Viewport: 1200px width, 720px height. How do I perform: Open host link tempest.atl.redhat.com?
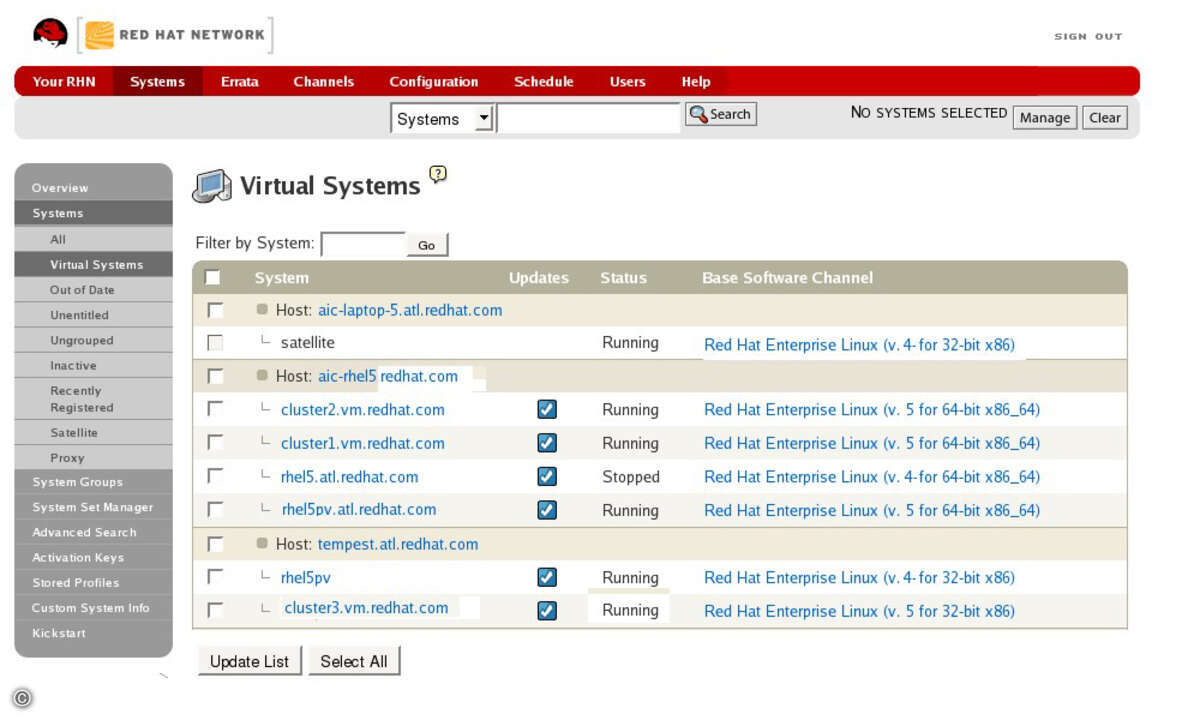click(x=398, y=544)
